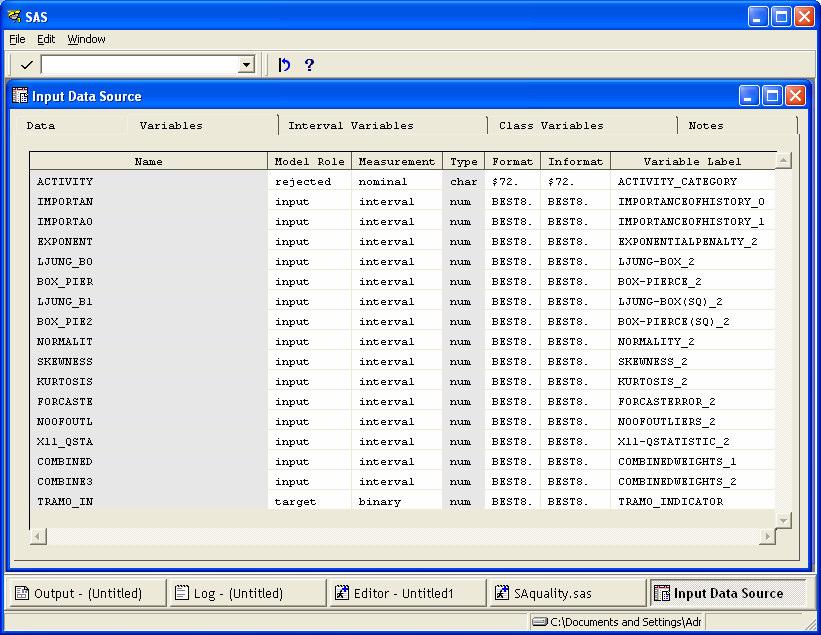Select the X11_QSTA variable name
Image resolution: width=821 pixels, height=635 pixels.
pos(65,441)
